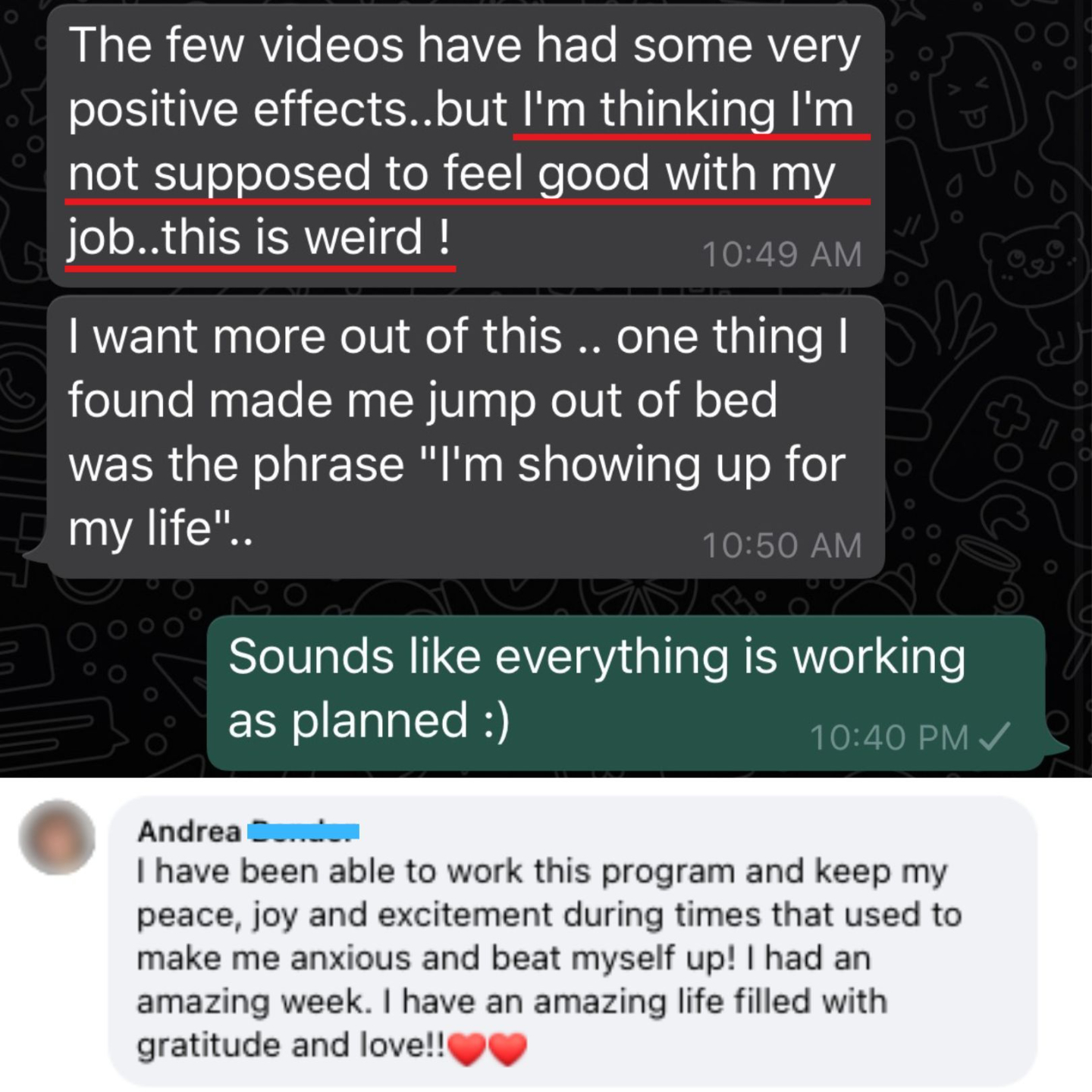The width and height of the screenshot is (1092, 1092).
Task: Click the text 'gratitude and love!!' in the comment
Action: [x=291, y=1046]
